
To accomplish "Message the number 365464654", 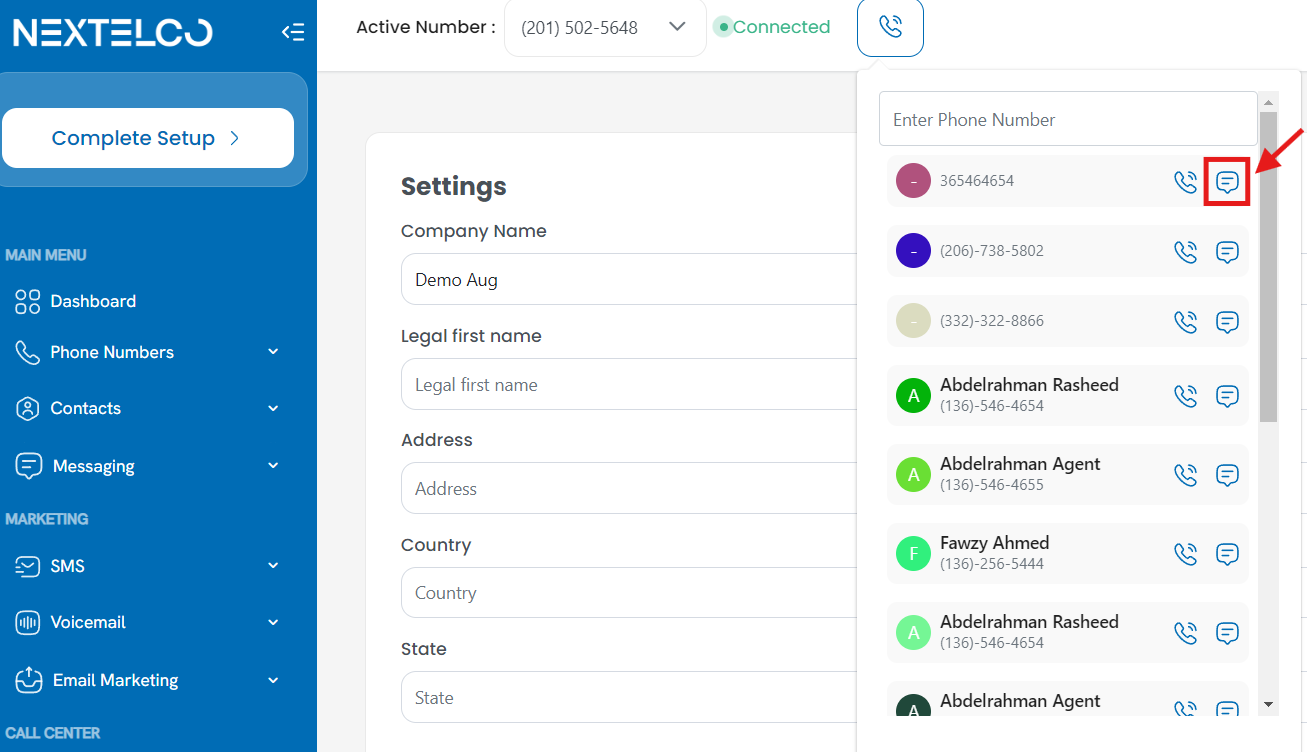I will 1227,182.
